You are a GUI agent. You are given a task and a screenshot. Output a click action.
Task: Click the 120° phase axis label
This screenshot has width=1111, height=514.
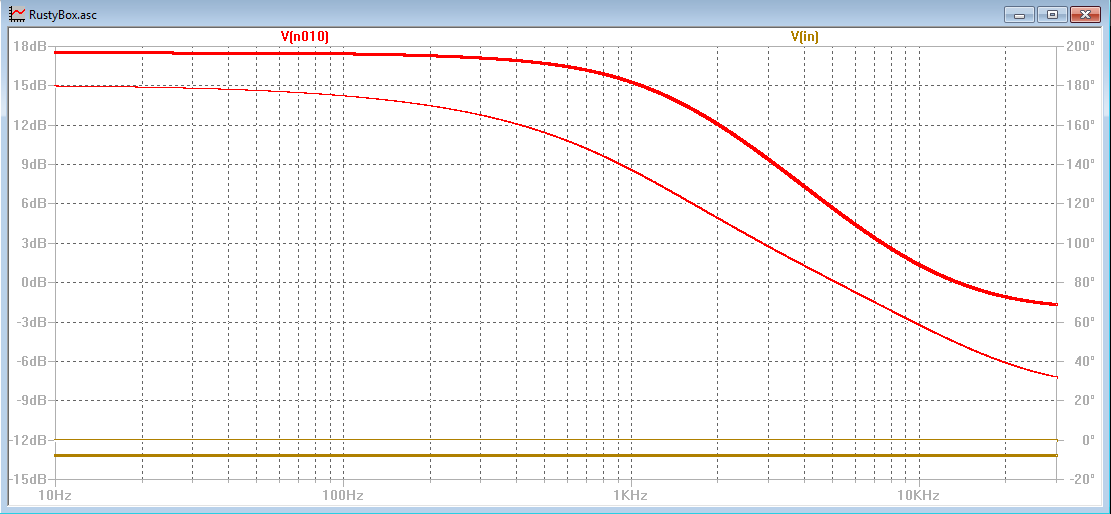(x=1080, y=204)
